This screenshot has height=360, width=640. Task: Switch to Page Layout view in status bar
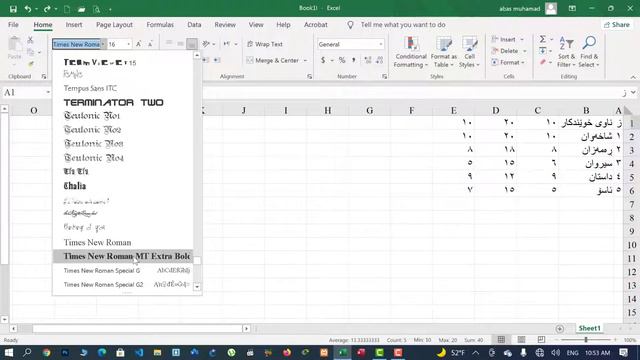(x=521, y=340)
